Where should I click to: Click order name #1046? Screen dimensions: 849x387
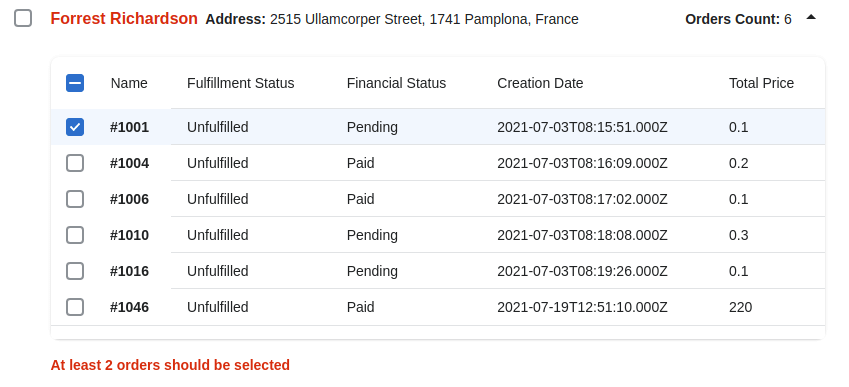tap(129, 307)
